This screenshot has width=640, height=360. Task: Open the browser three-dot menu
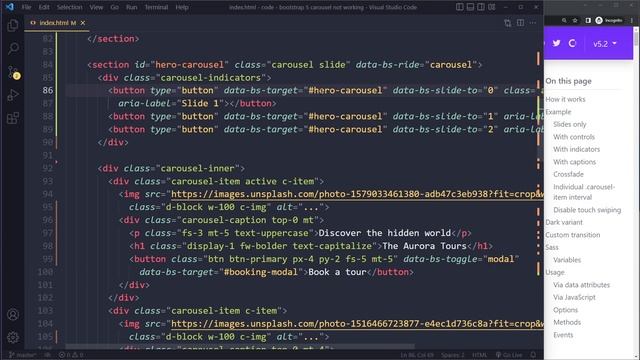click(x=632, y=20)
